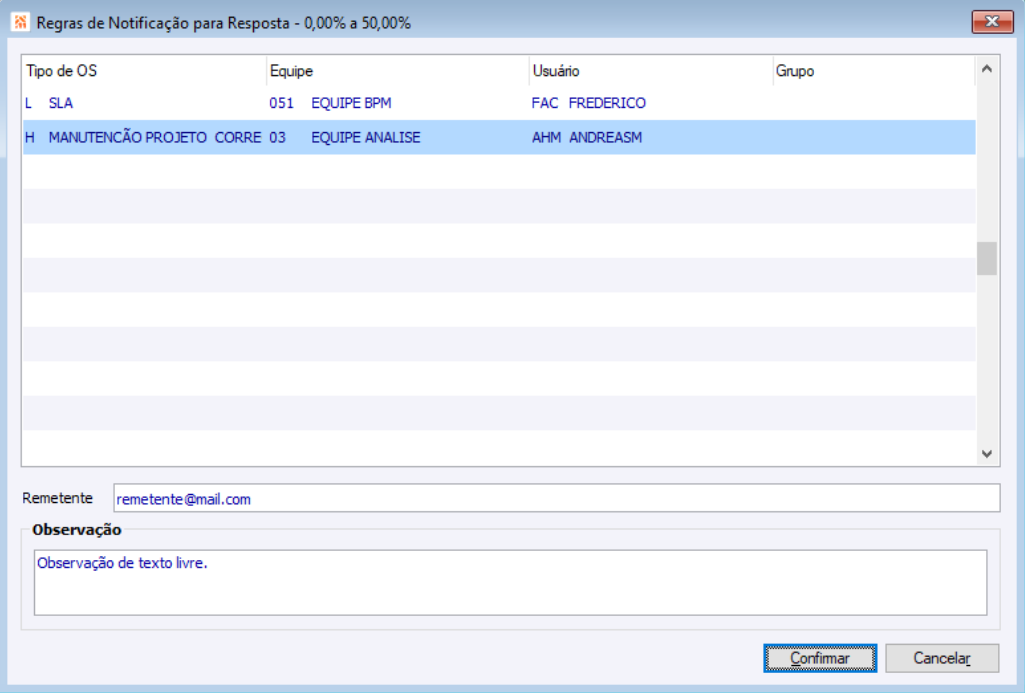Click inside the Observação text area

[510, 582]
